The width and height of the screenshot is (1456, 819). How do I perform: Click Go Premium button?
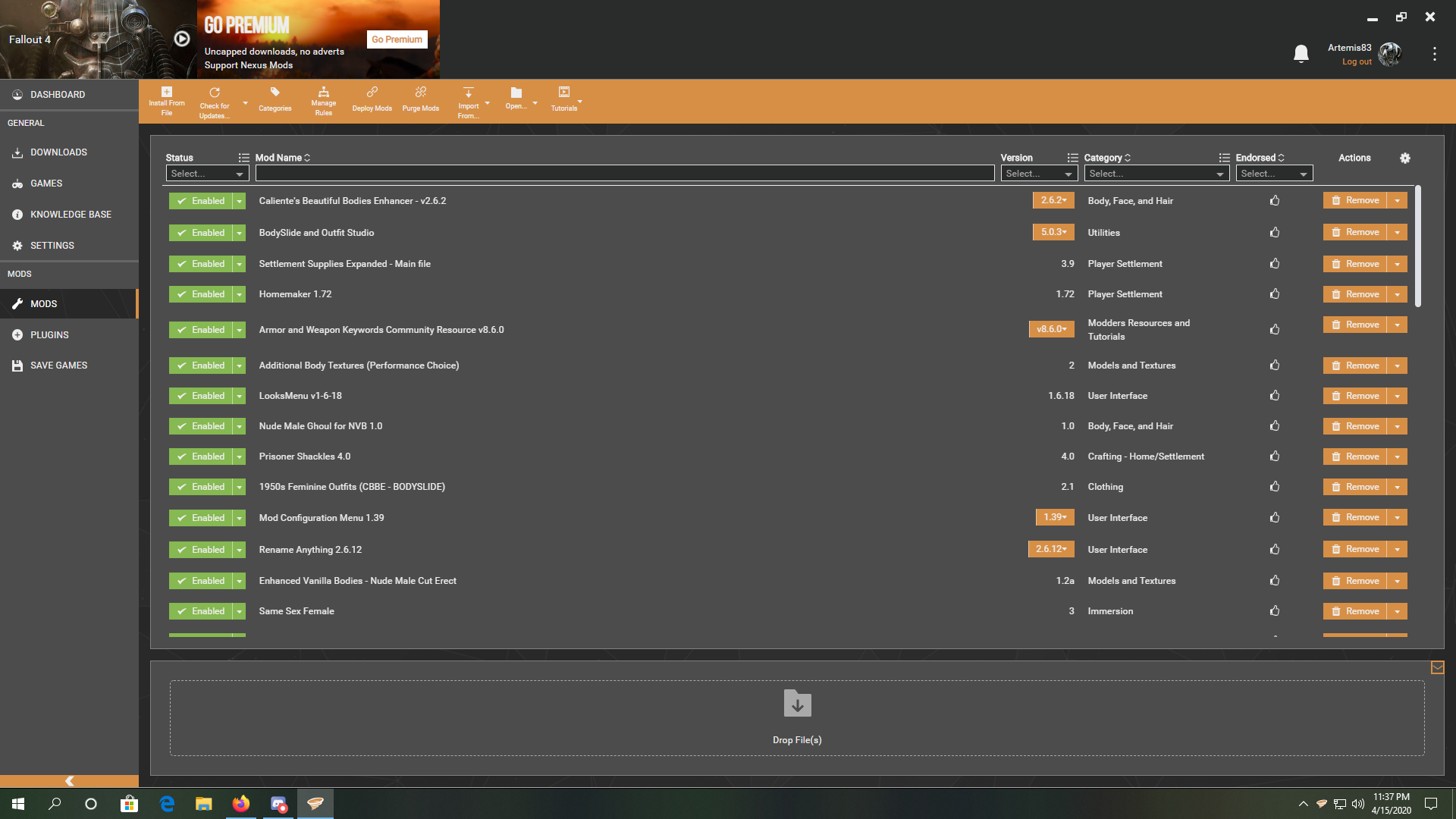(x=397, y=39)
